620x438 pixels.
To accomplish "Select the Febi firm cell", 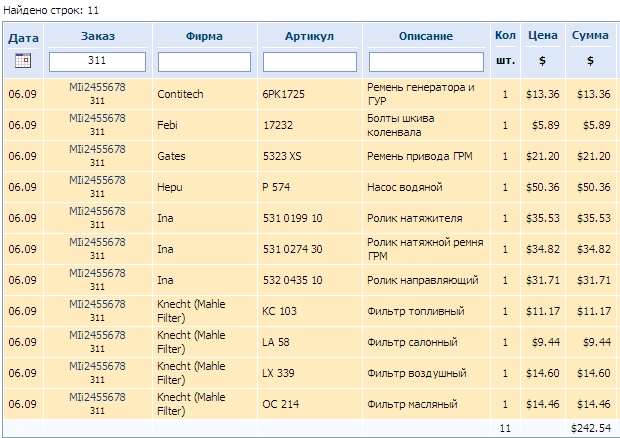I will pos(167,125).
